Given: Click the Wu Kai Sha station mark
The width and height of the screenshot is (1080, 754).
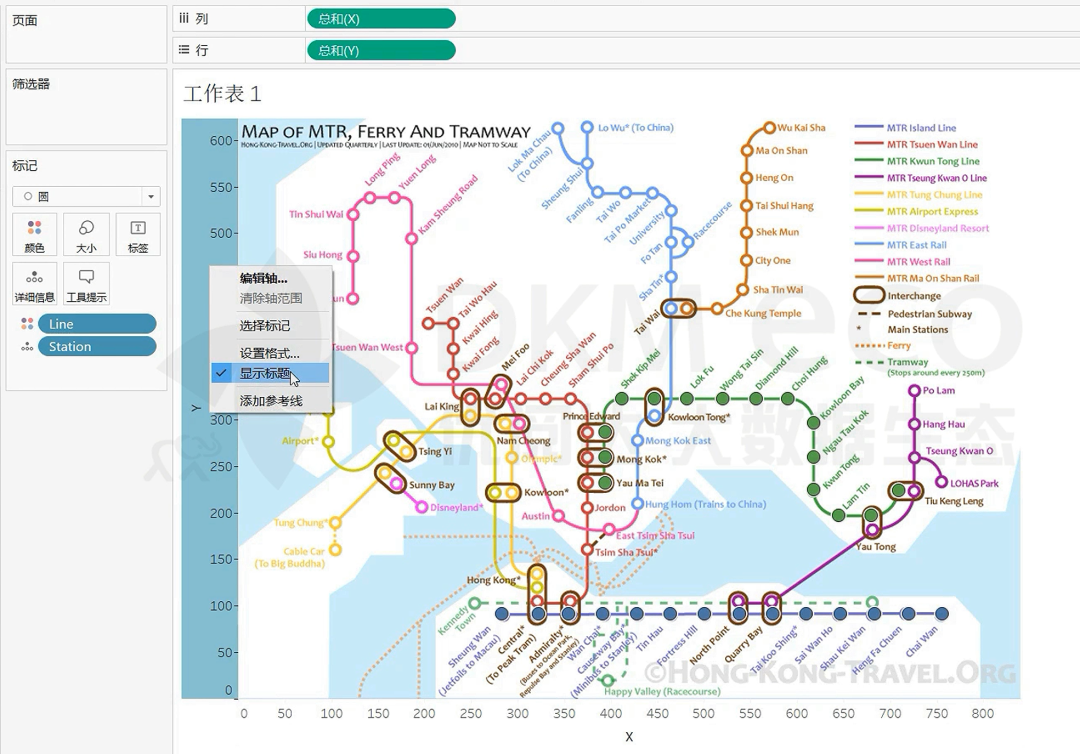Looking at the screenshot, I should [769, 128].
